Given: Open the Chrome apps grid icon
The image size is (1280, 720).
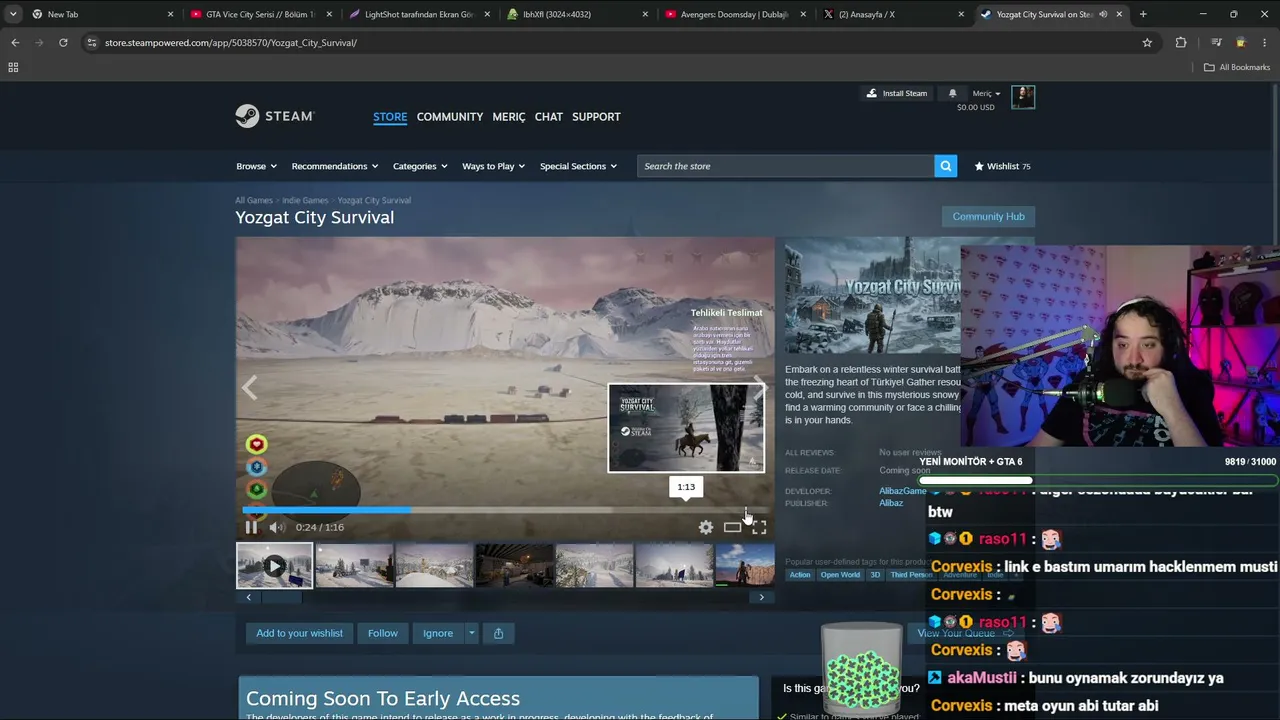Looking at the screenshot, I should click(13, 67).
